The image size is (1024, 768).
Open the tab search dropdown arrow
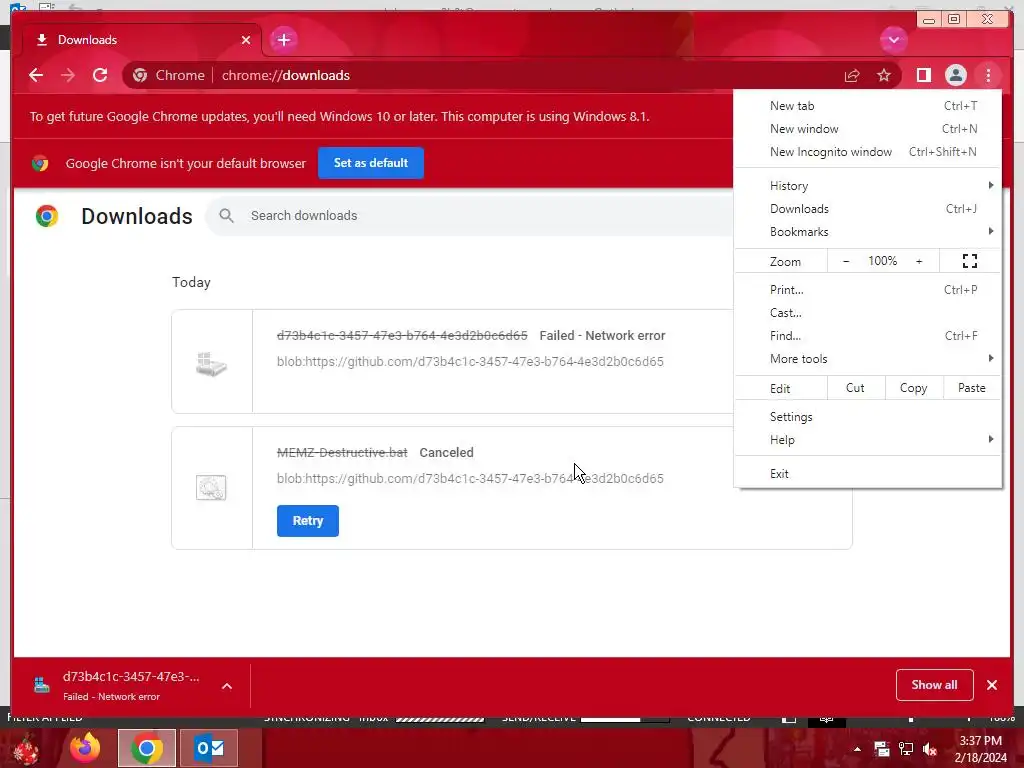pyautogui.click(x=893, y=40)
